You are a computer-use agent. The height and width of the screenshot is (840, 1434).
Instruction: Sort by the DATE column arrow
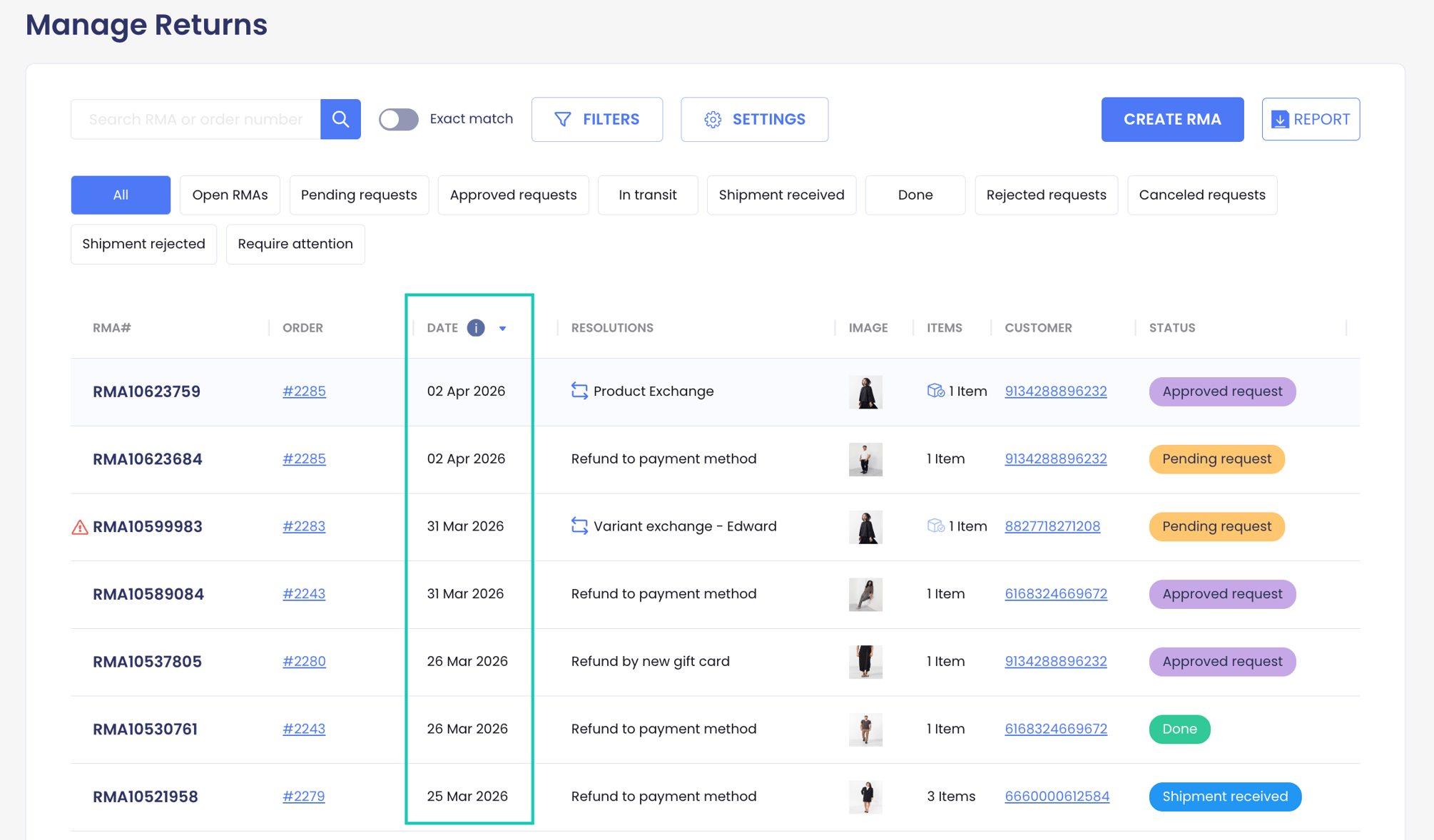503,329
